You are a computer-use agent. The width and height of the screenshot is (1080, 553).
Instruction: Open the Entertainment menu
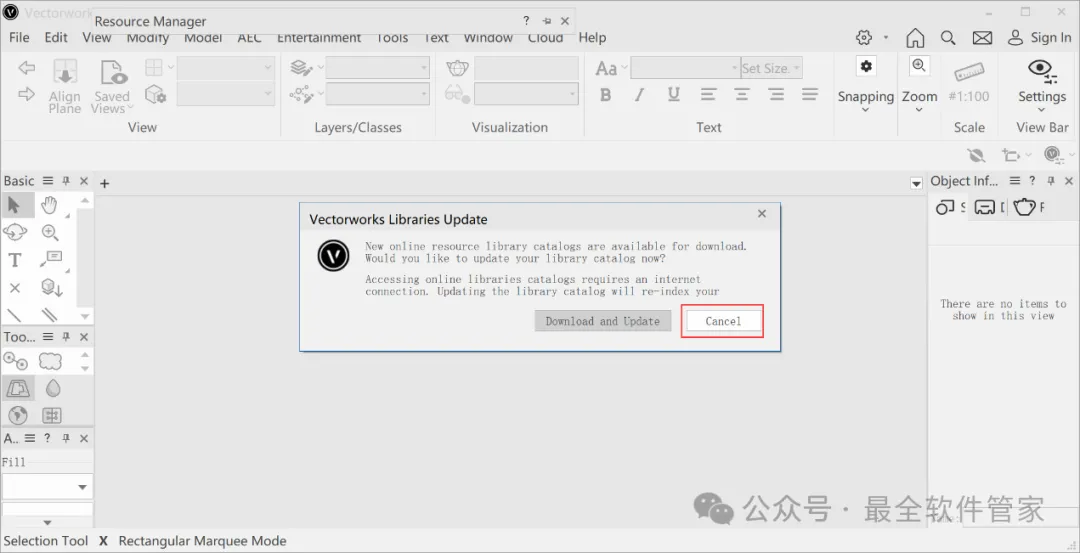point(319,38)
